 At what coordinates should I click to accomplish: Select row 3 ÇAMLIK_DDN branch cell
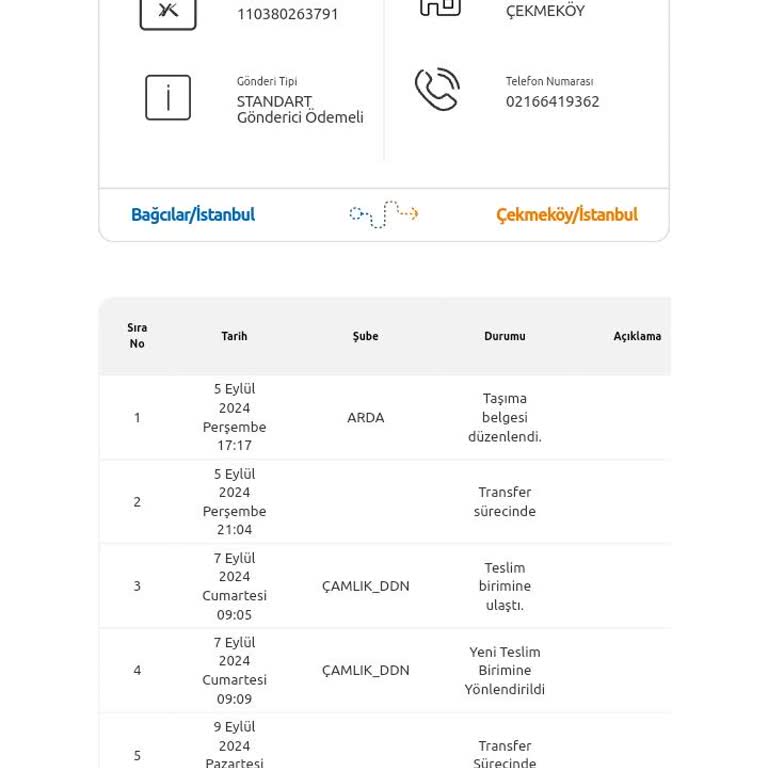point(365,586)
